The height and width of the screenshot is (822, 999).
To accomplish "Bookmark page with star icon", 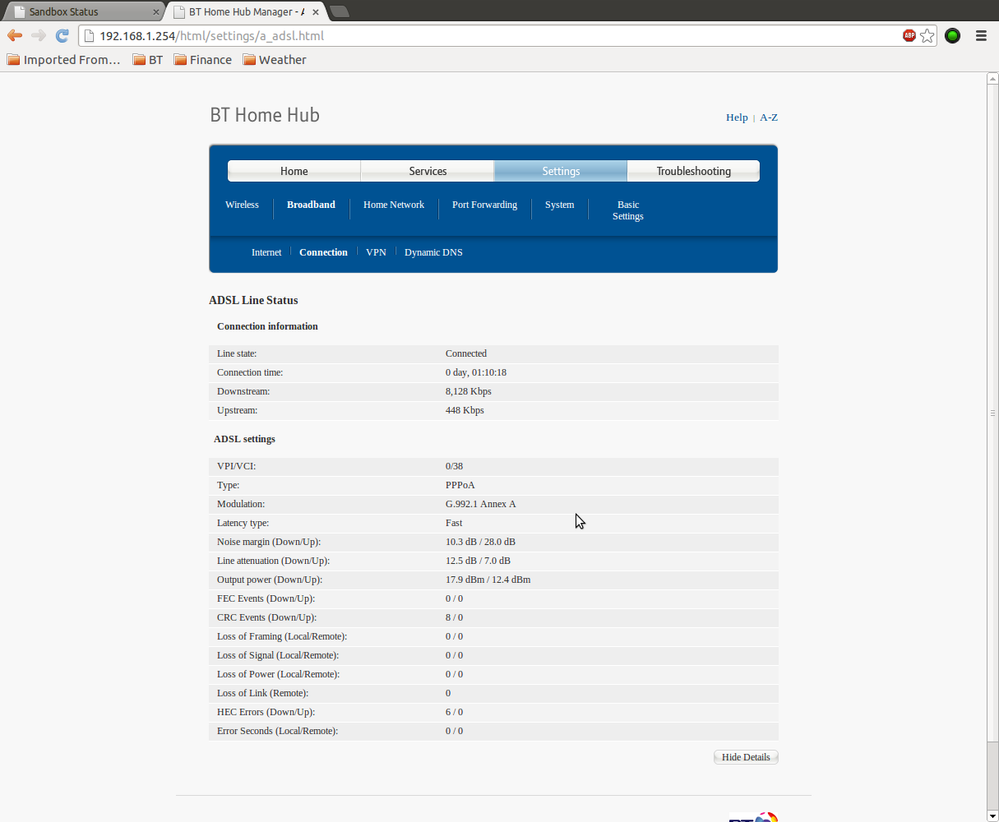I will click(927, 36).
